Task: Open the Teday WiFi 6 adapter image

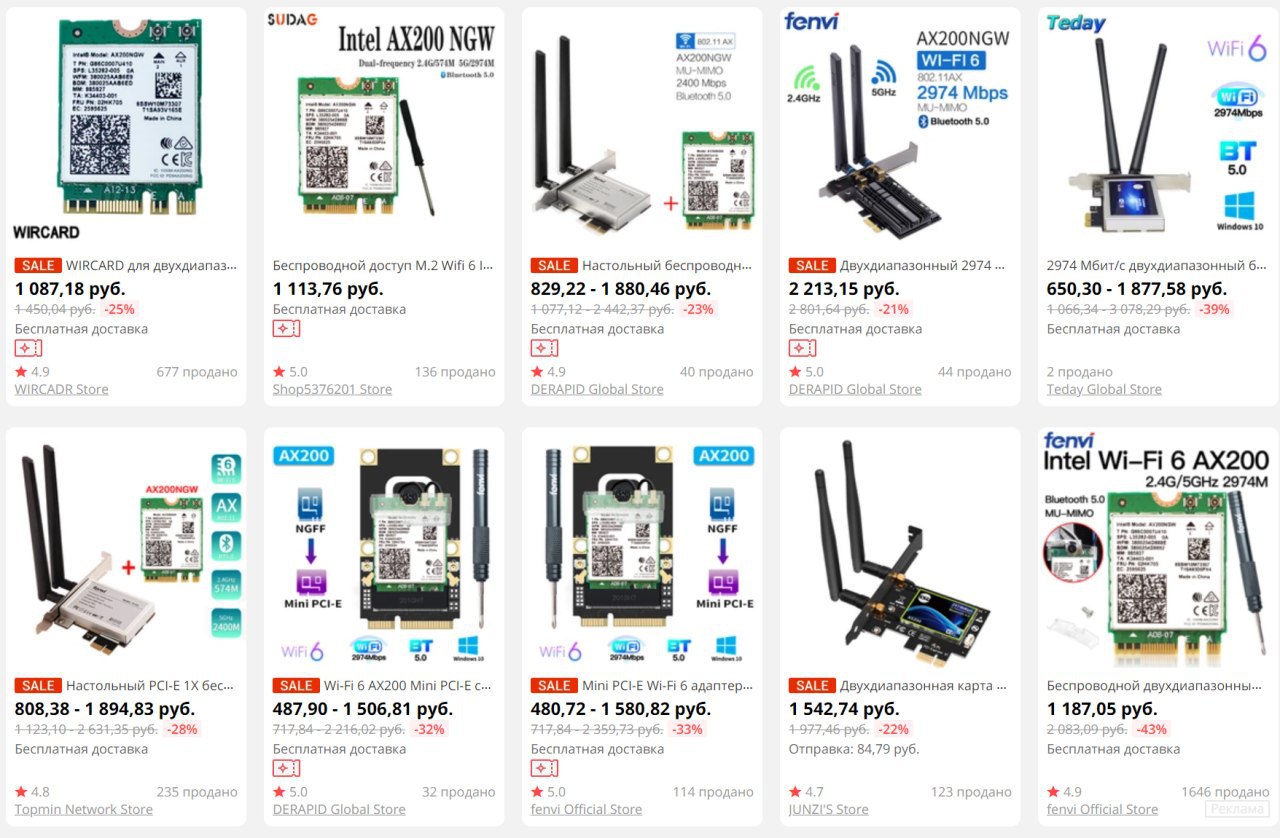Action: (1158, 128)
